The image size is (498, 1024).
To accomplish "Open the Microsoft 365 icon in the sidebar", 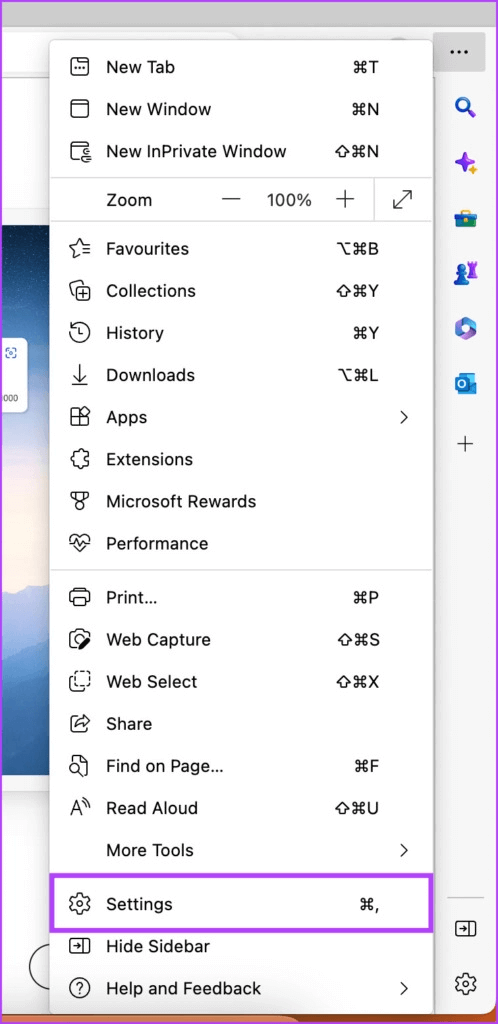I will point(465,328).
